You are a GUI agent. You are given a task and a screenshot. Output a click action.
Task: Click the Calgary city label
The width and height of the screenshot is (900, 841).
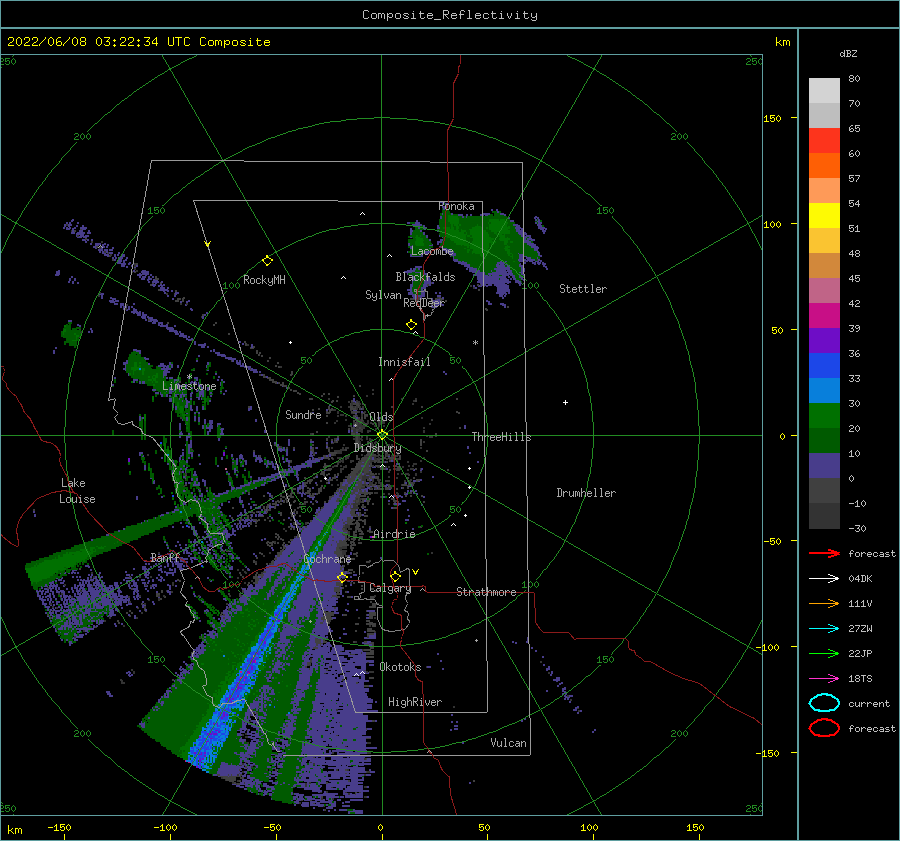point(390,588)
